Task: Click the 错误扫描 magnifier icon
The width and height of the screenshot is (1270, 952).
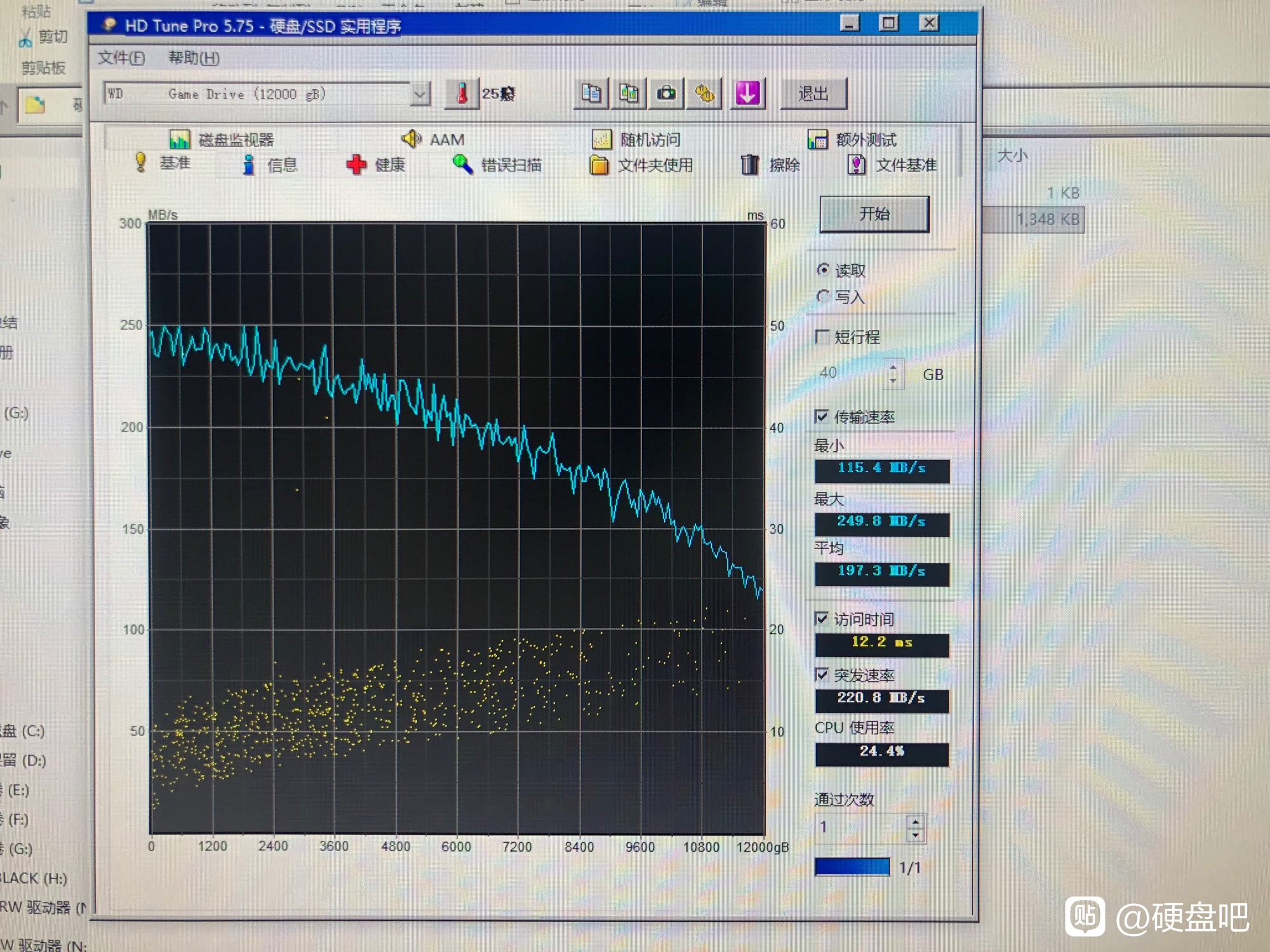Action: (462, 165)
